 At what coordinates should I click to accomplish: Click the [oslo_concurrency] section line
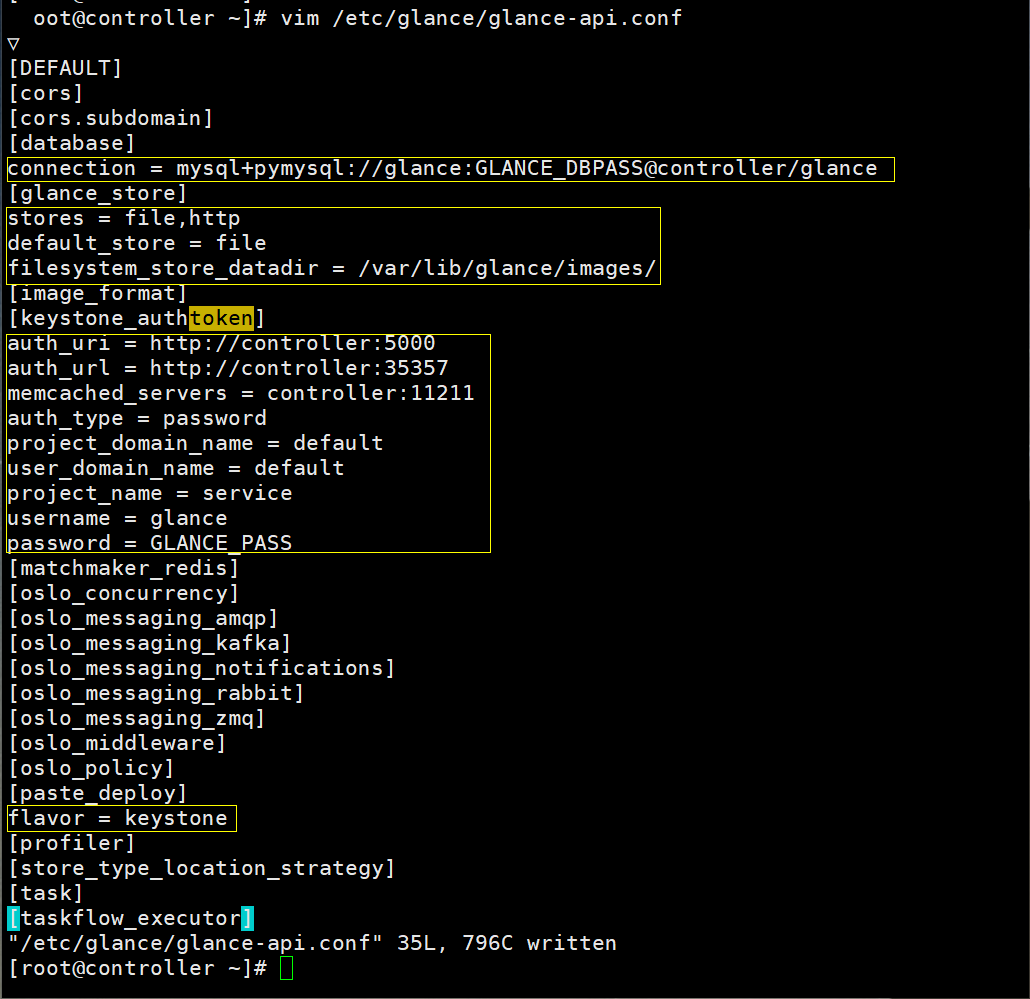coord(123,593)
